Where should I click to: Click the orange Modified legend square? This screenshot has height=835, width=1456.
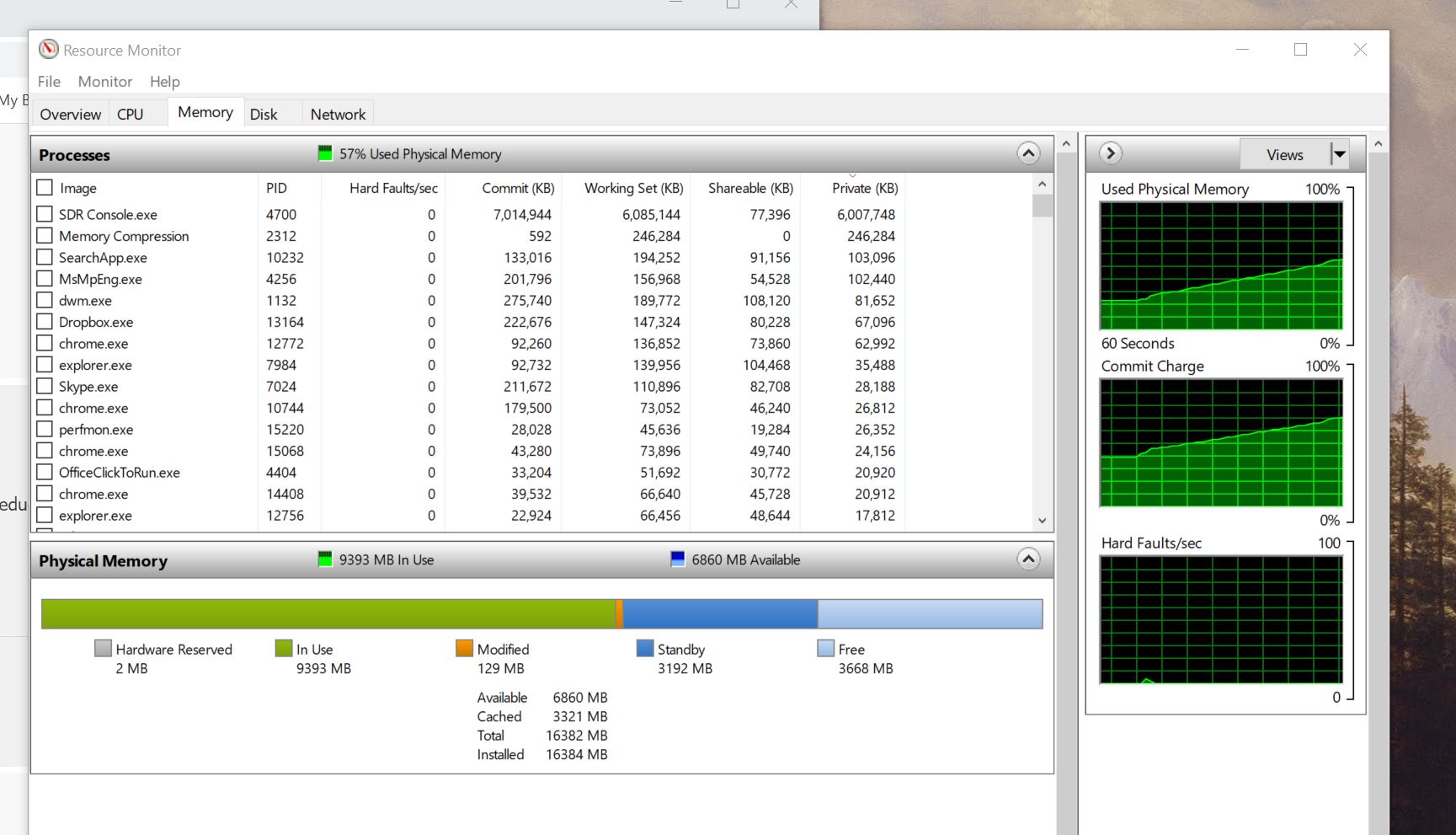[x=464, y=649]
